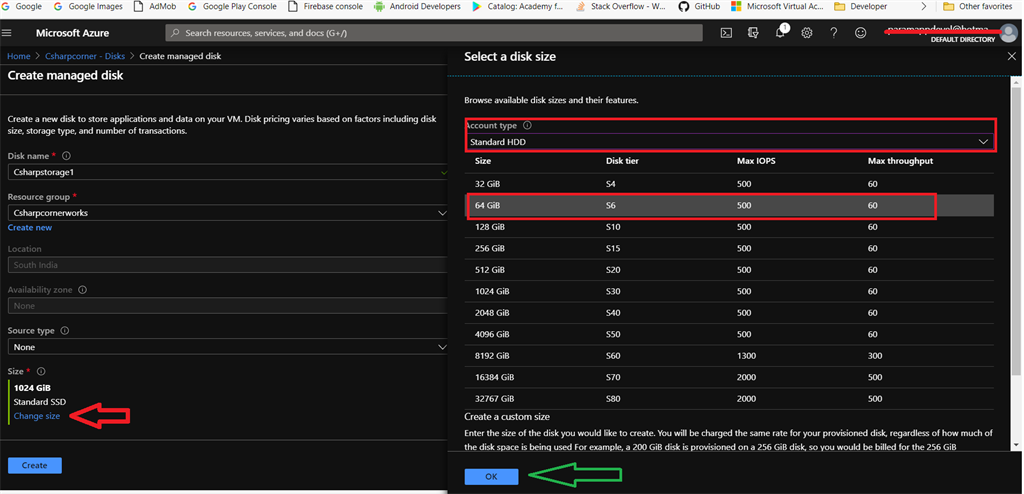The height and width of the screenshot is (494, 1024).
Task: Click the Location South India dropdown
Action: point(227,265)
